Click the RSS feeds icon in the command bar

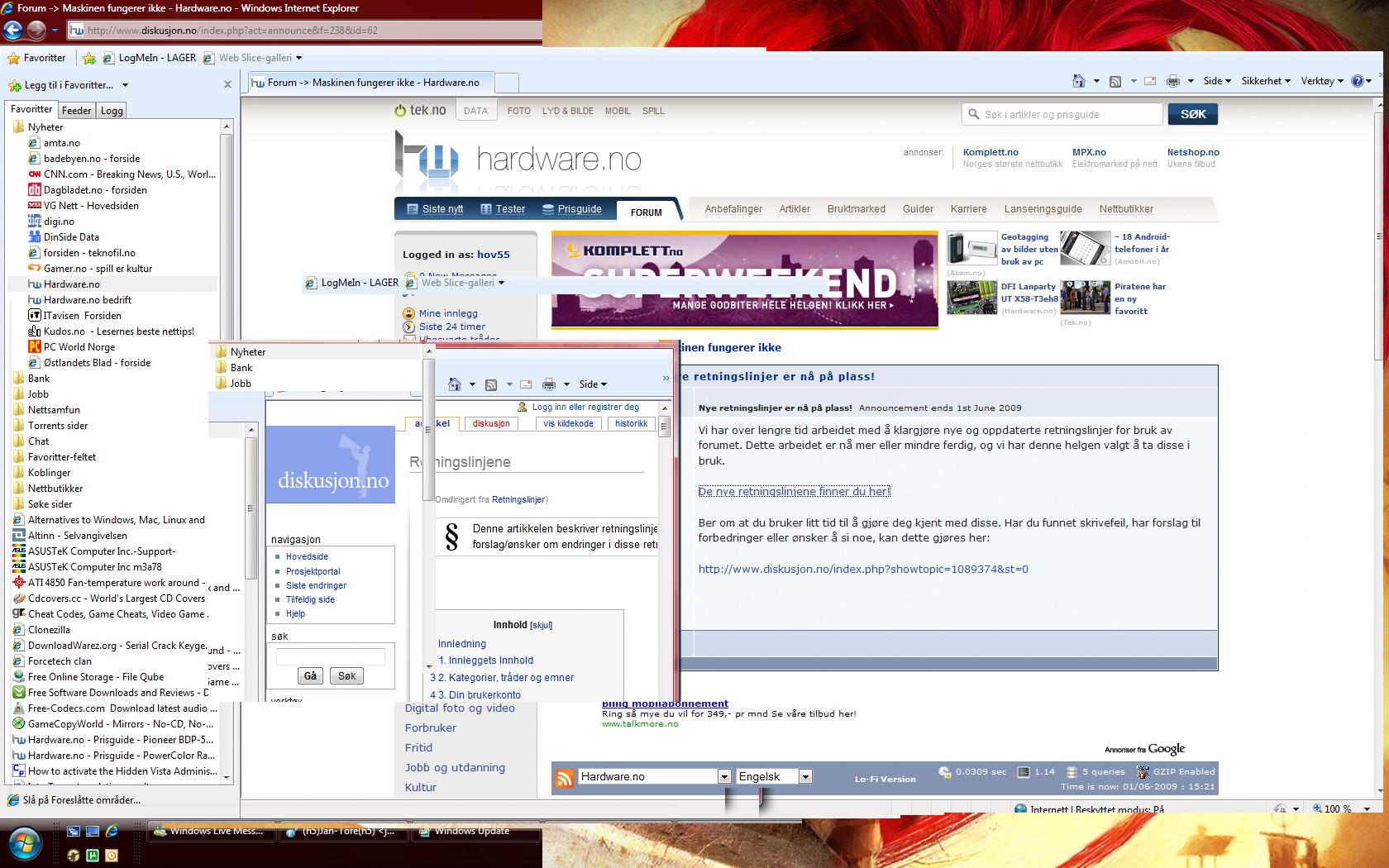point(1115,81)
